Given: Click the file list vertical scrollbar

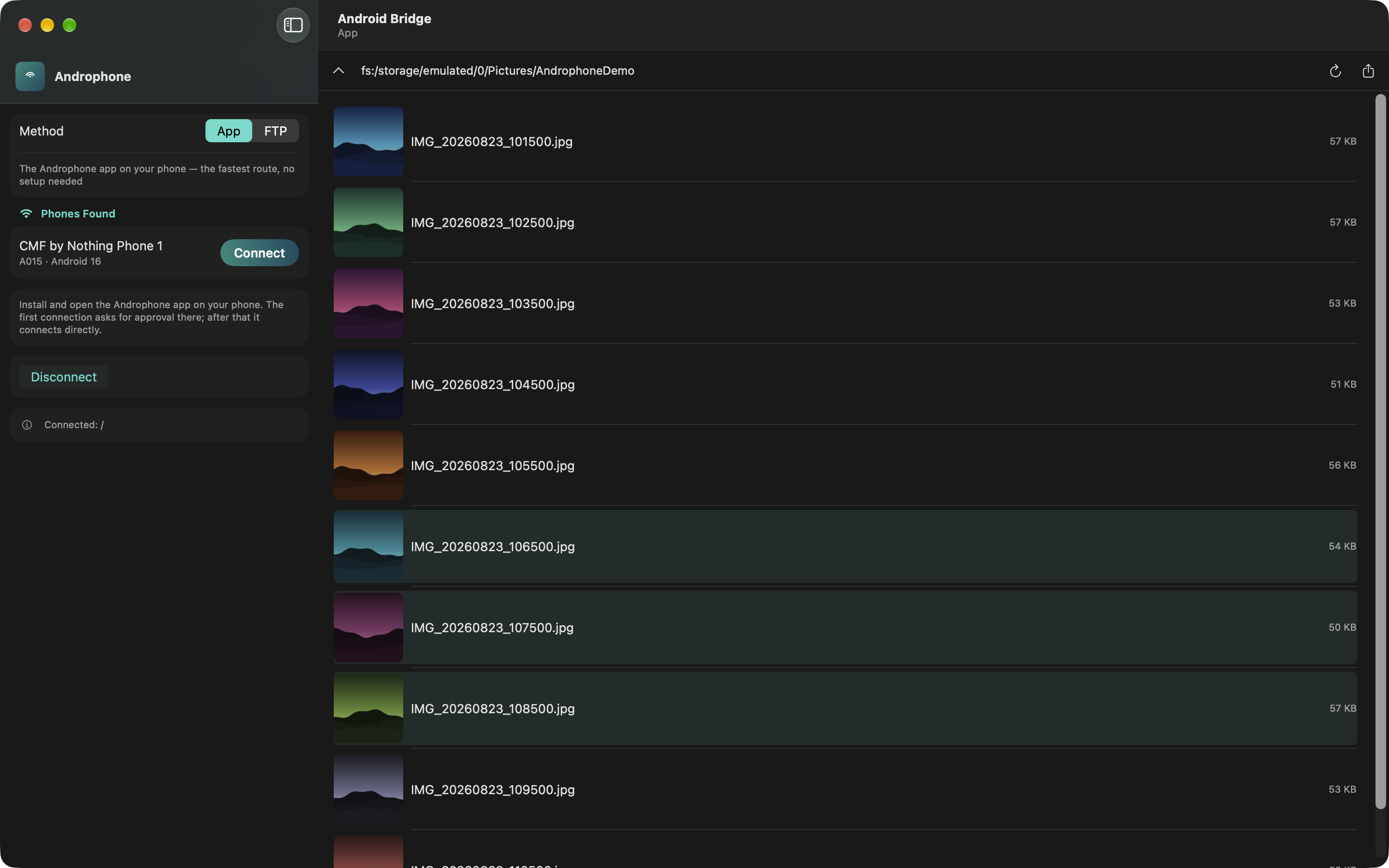Looking at the screenshot, I should point(1380,452).
